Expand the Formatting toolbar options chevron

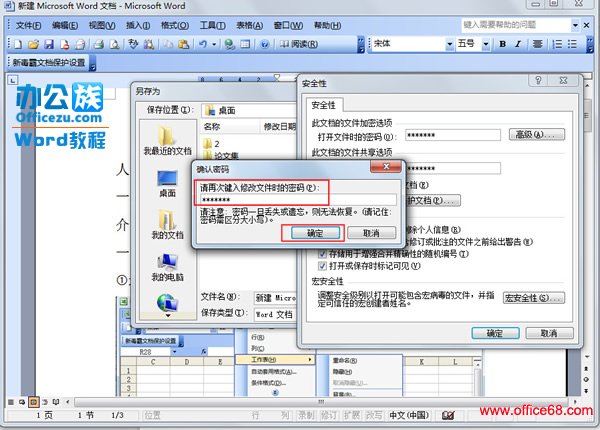coord(590,44)
